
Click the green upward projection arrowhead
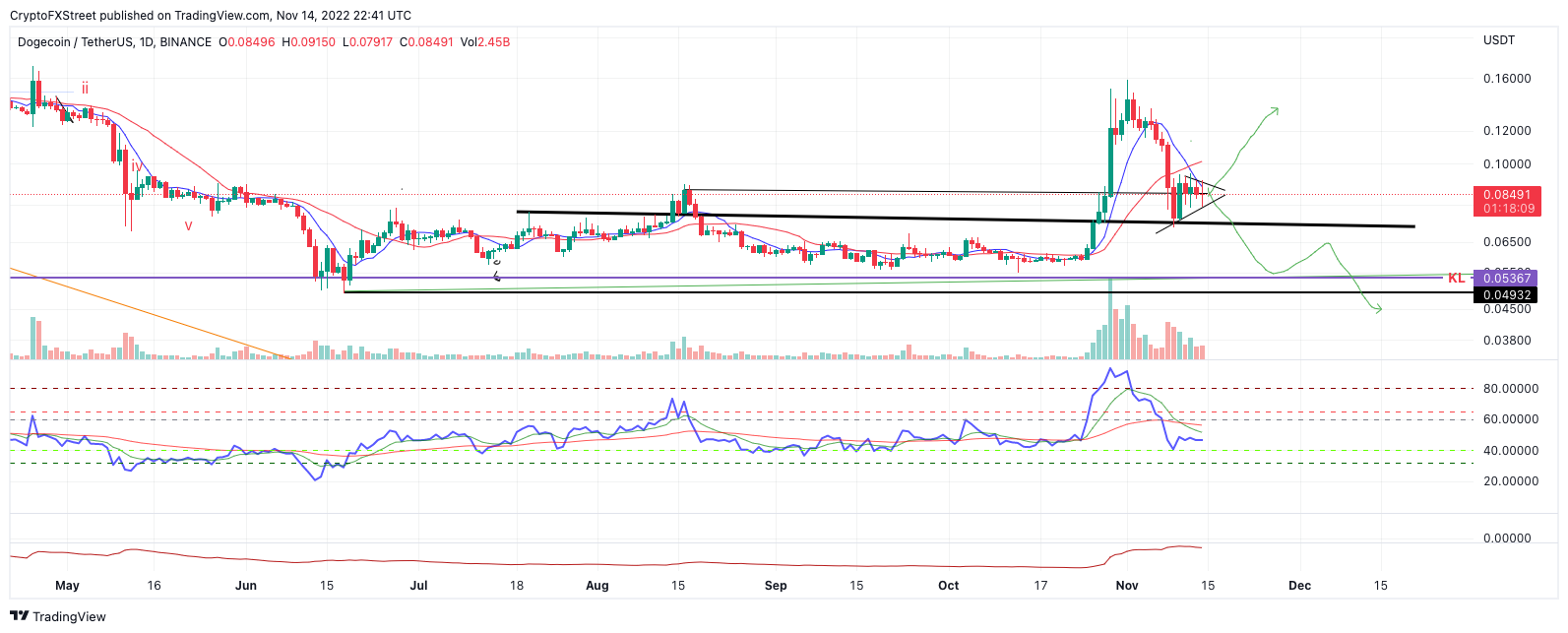coord(1274,111)
